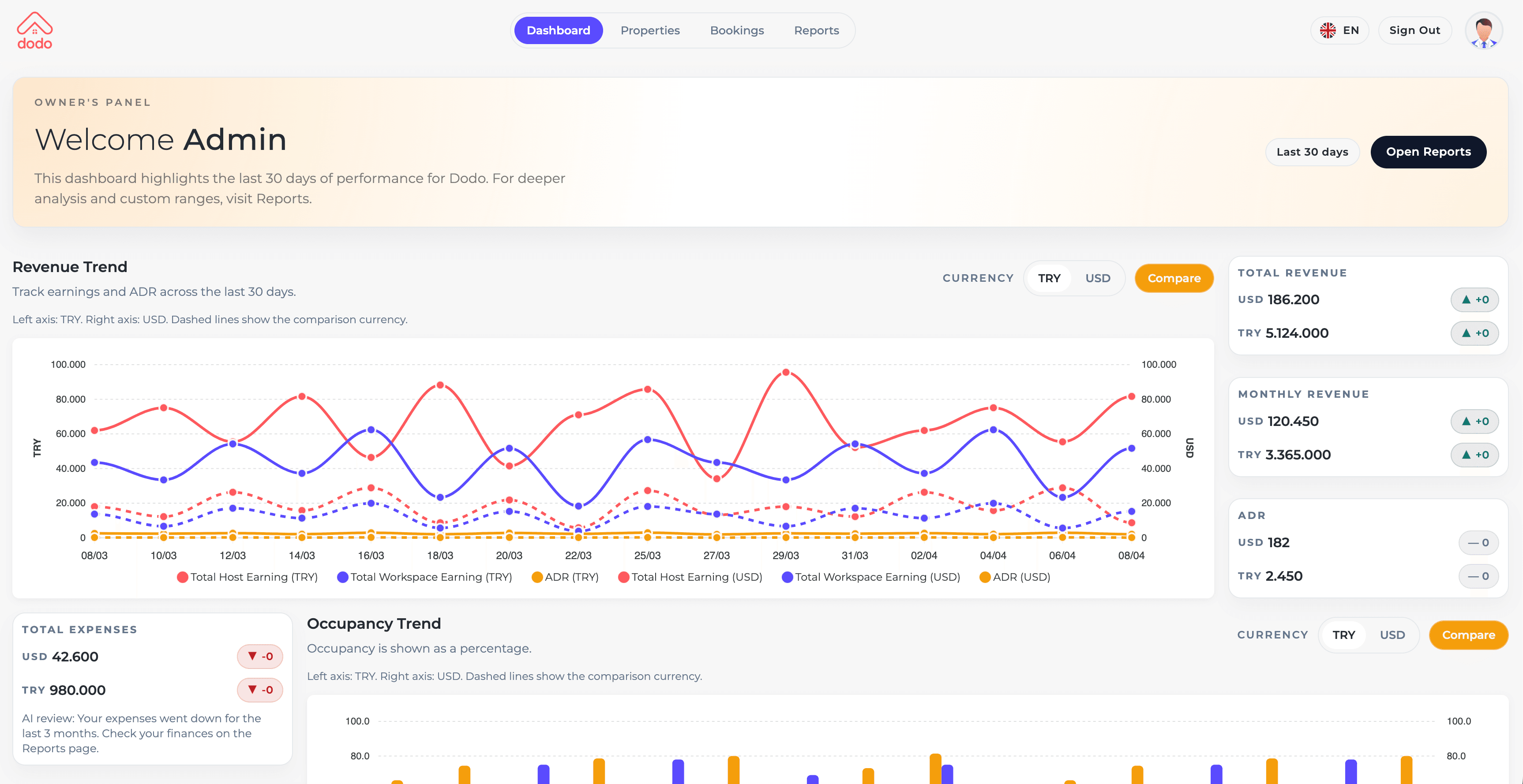Click the red decrease arrow beside USD 42.600
1523x784 pixels.
pyautogui.click(x=259, y=657)
